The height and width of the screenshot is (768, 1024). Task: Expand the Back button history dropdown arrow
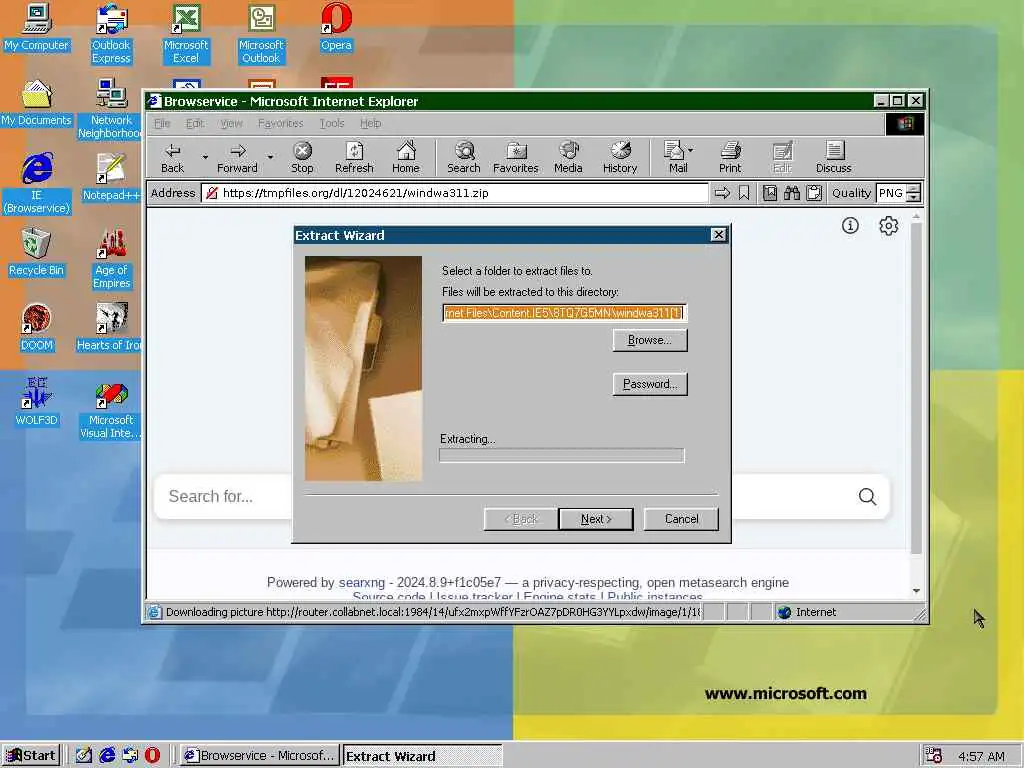point(205,157)
